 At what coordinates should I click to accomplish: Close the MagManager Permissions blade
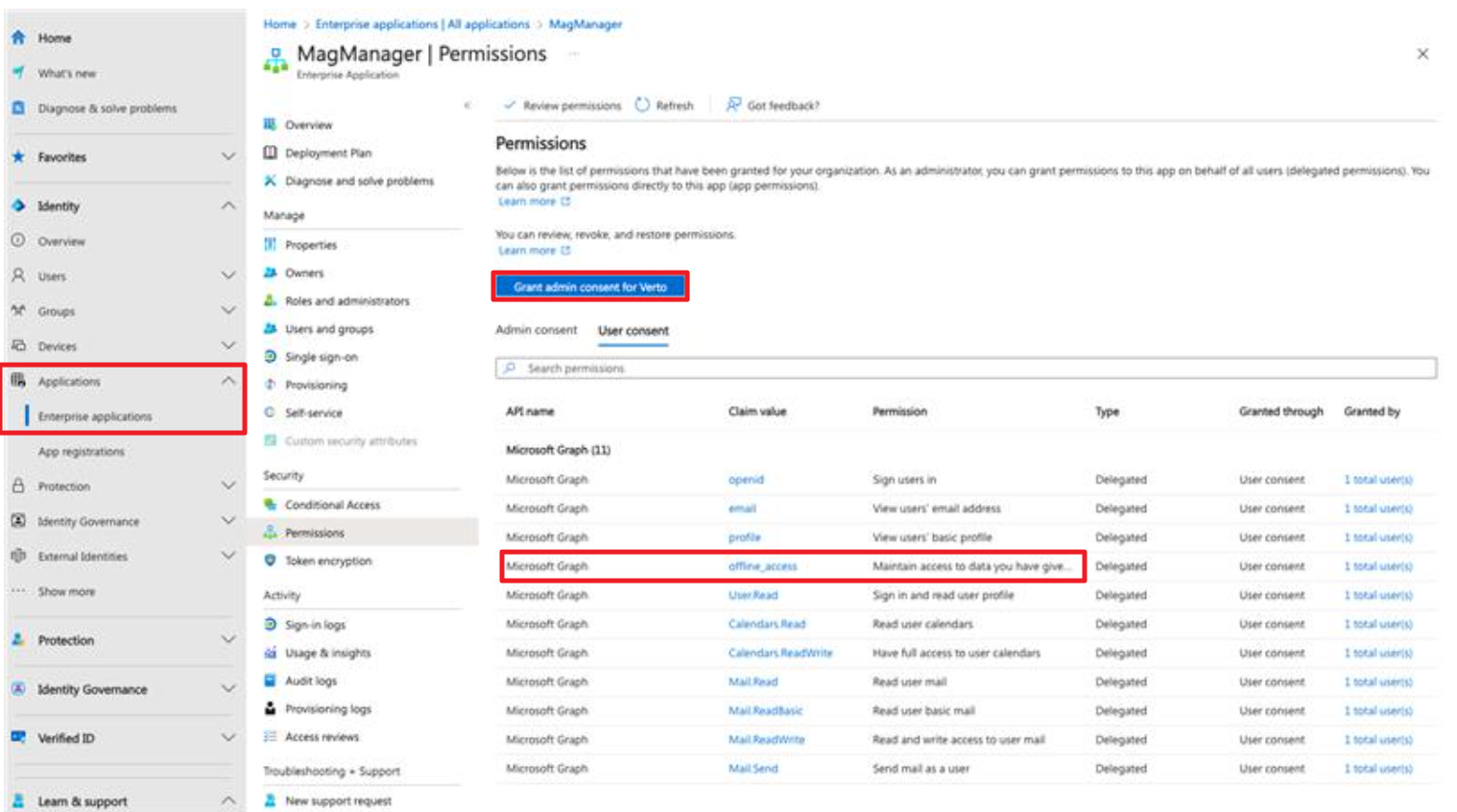coord(1422,54)
